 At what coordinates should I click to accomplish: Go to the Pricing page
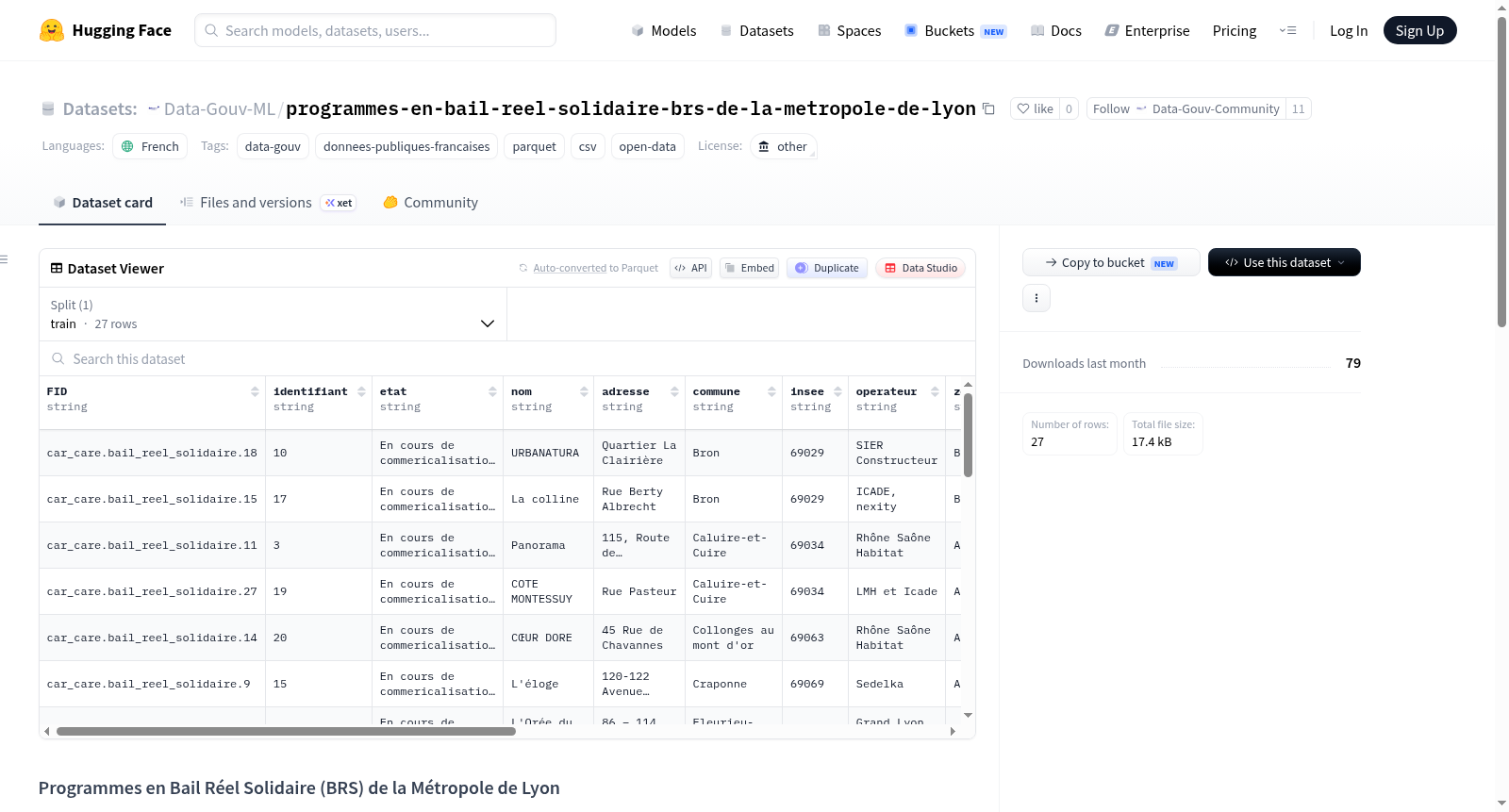point(1235,30)
